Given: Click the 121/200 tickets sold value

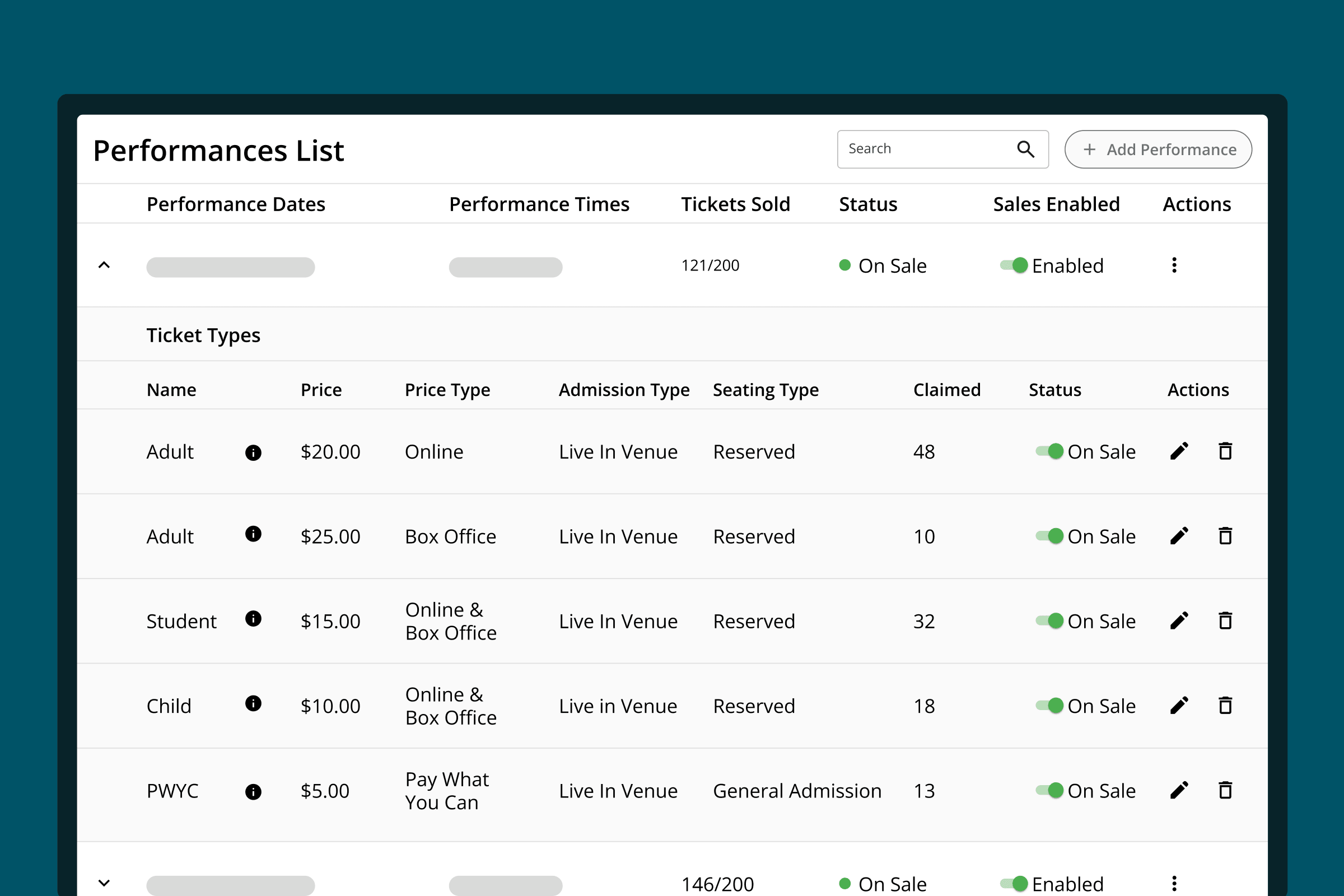Looking at the screenshot, I should click(x=710, y=265).
